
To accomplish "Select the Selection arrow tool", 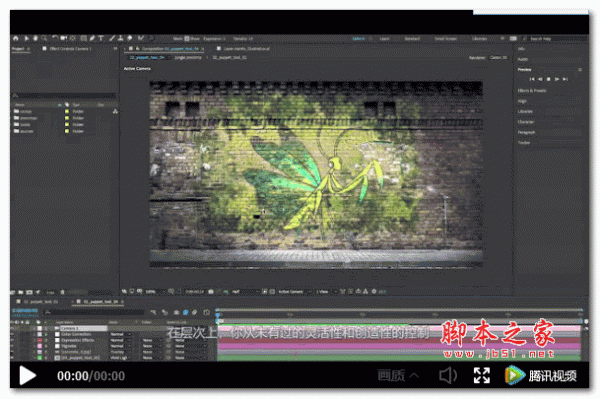I will 26,38.
